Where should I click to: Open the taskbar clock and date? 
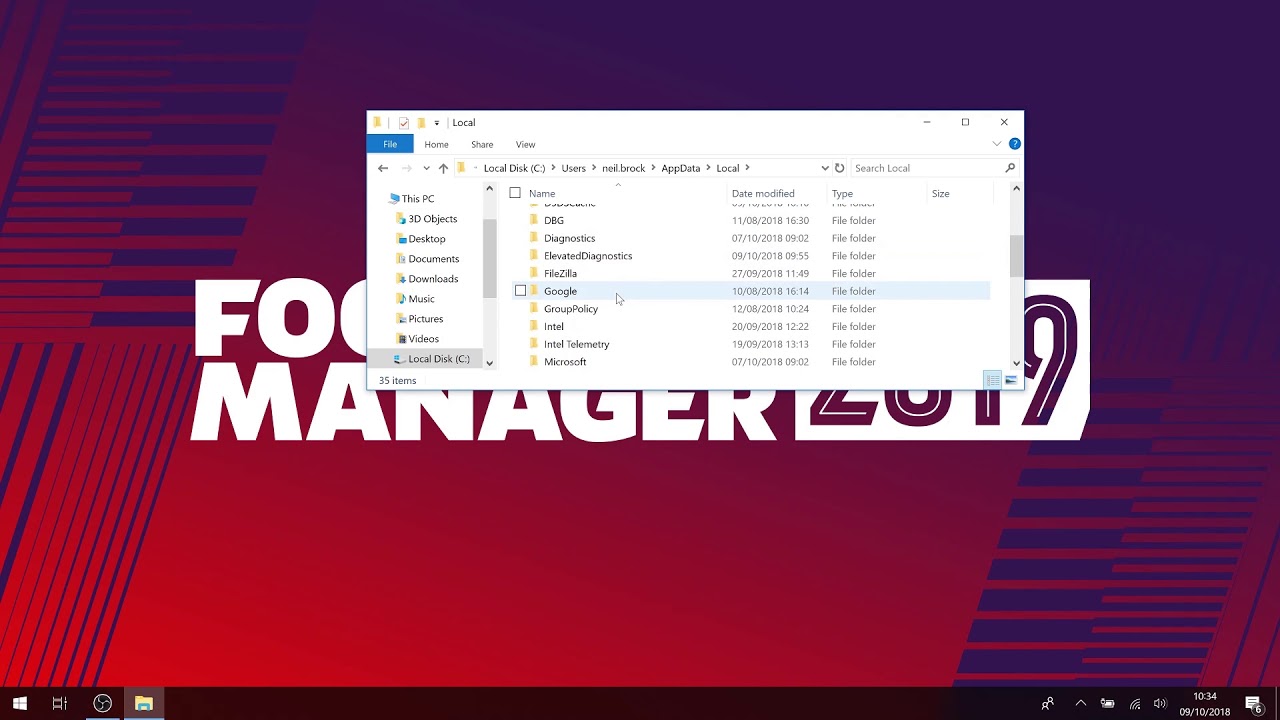[x=1205, y=704]
